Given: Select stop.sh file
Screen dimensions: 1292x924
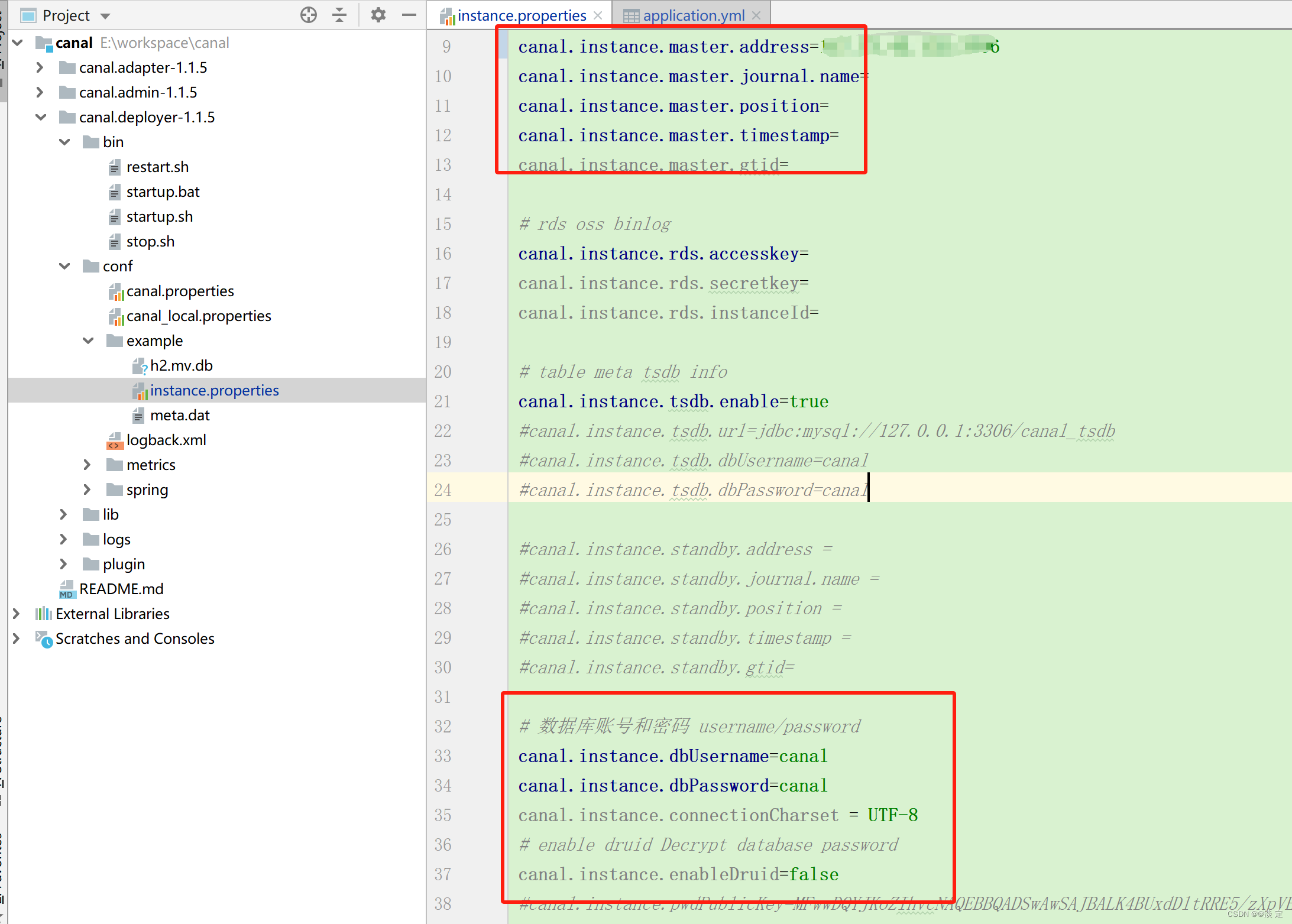Looking at the screenshot, I should (x=150, y=242).
